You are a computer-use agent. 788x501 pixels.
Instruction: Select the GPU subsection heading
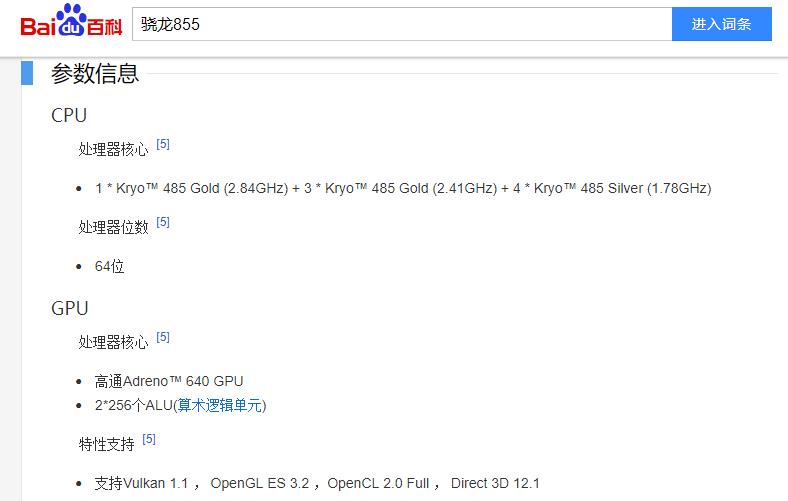click(x=70, y=309)
